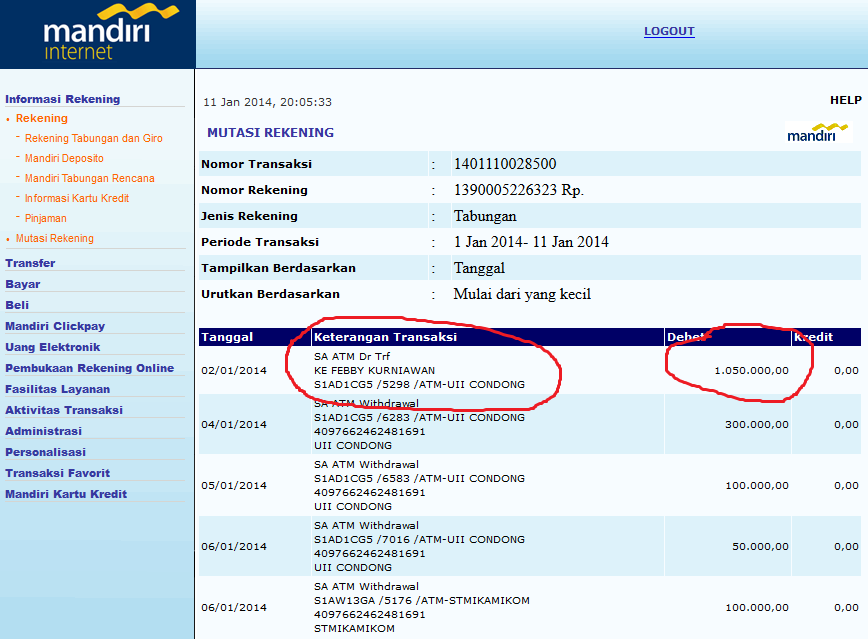Open Mandiri Kartu Kredit menu
The width and height of the screenshot is (868, 639).
66,494
